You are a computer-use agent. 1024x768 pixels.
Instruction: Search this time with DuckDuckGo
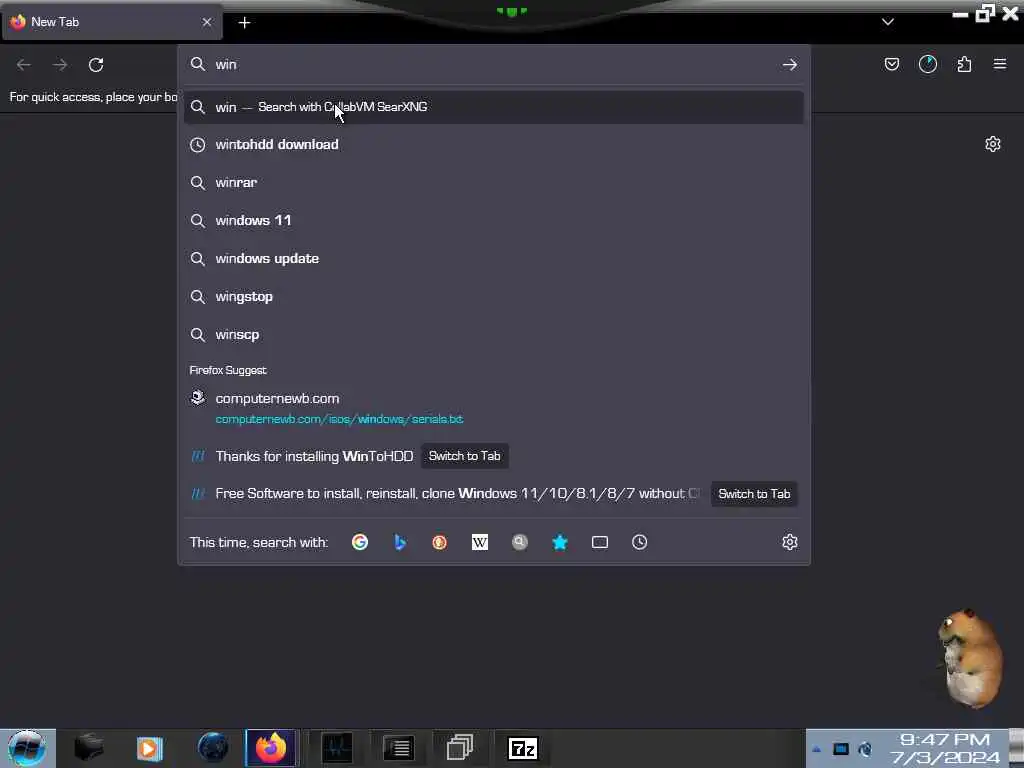point(440,542)
